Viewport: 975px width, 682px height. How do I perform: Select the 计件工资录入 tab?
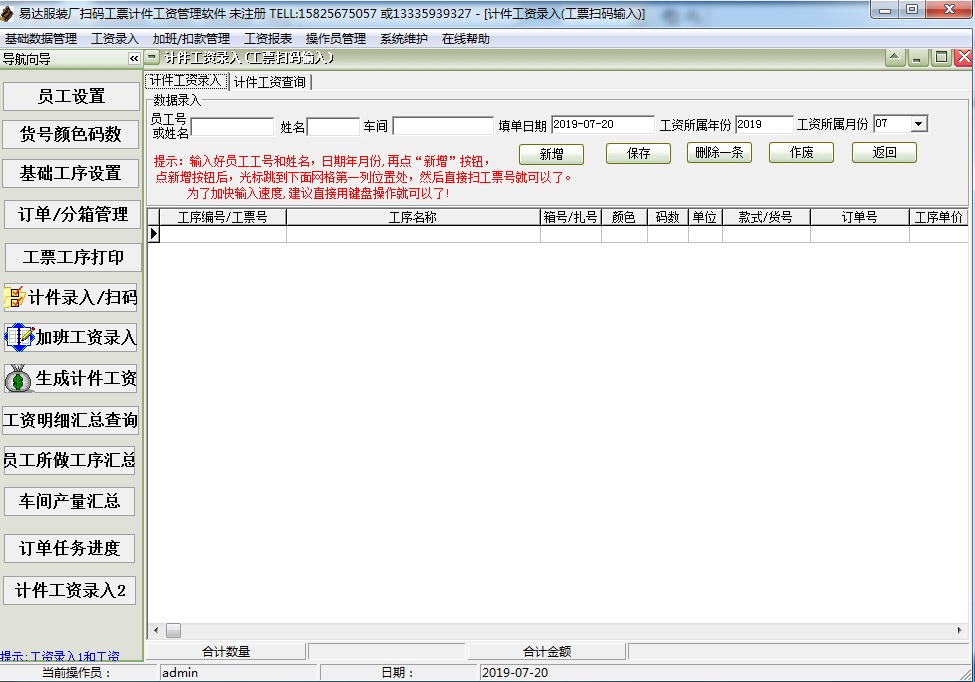pos(186,81)
